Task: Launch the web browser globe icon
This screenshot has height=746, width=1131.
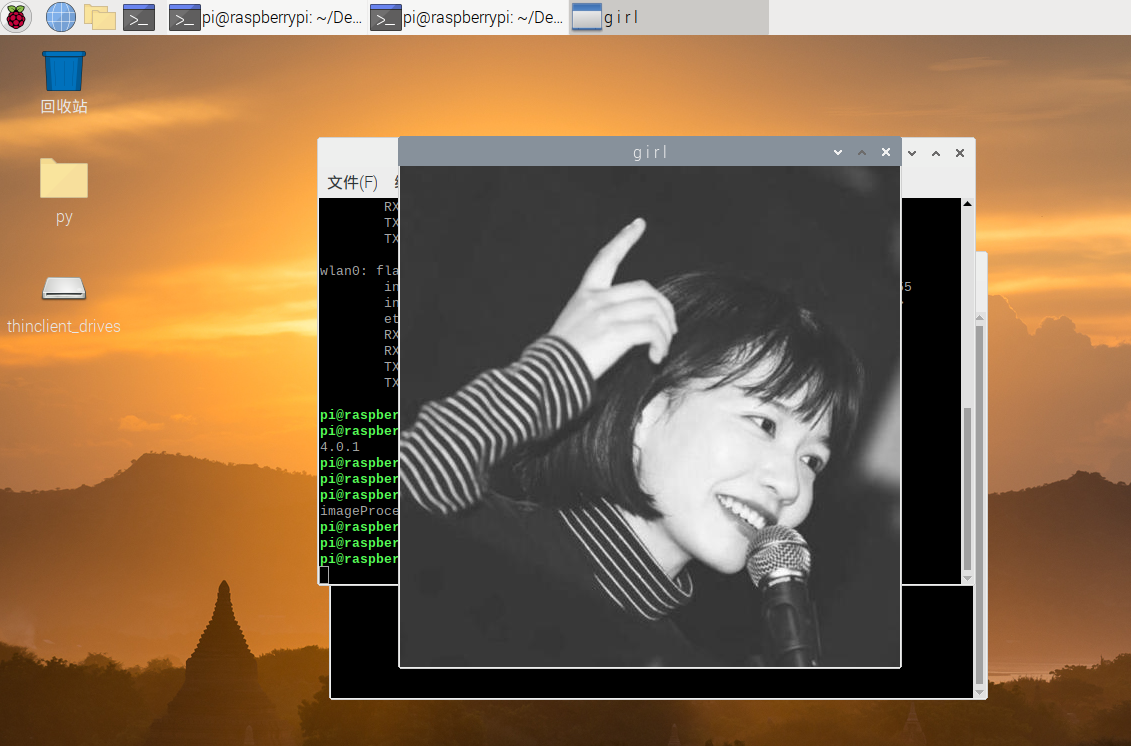Action: click(x=61, y=17)
